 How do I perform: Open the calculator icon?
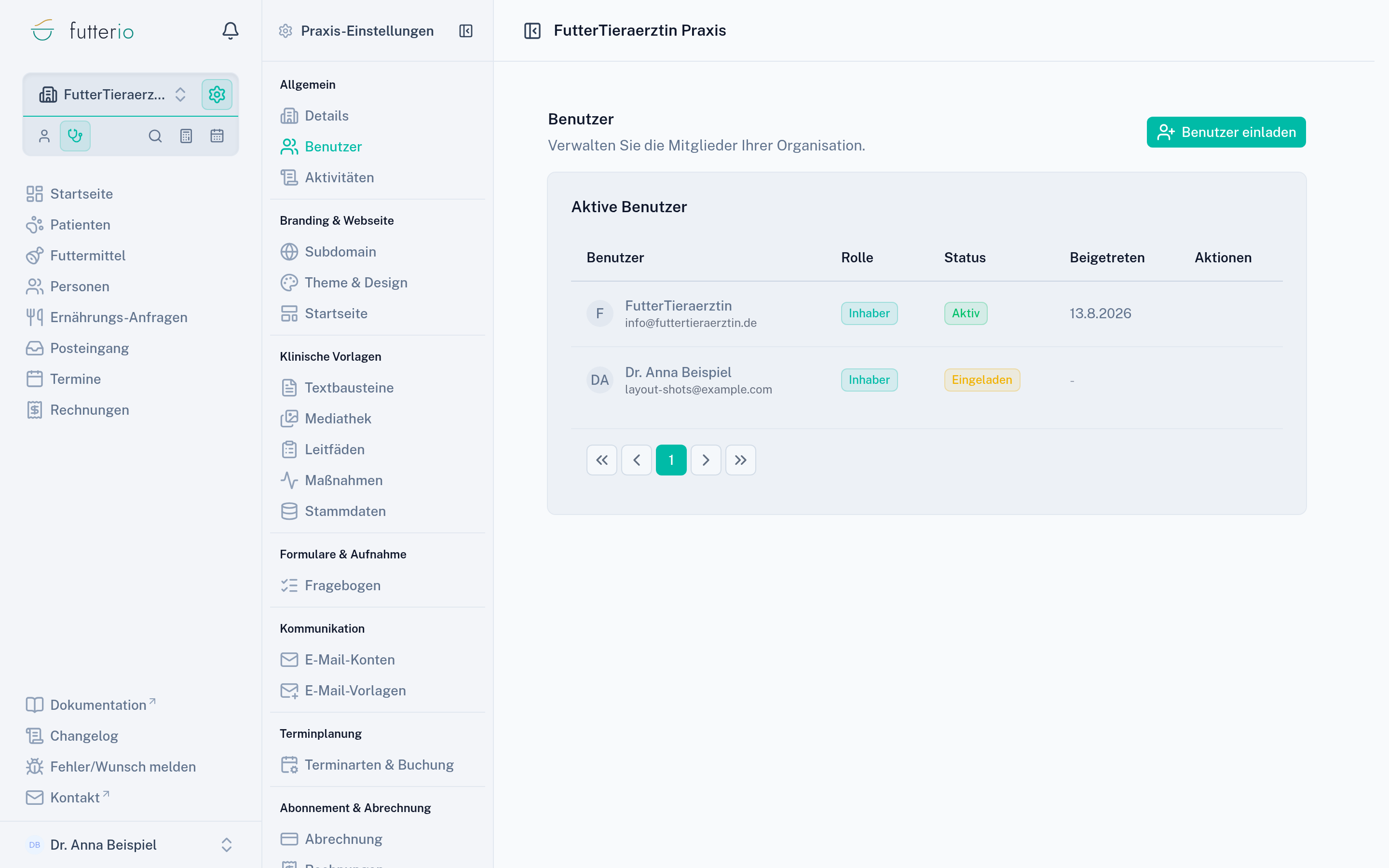coord(186,136)
